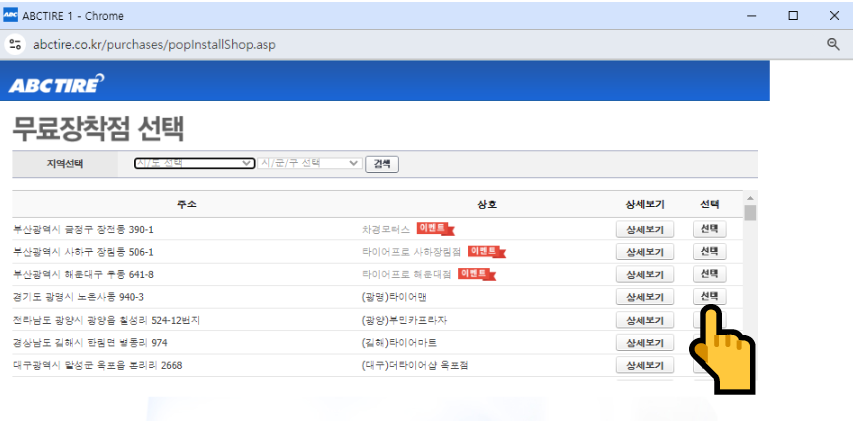Choose 선택 for 타이어프로 사하장림점
853x422 pixels.
click(709, 251)
